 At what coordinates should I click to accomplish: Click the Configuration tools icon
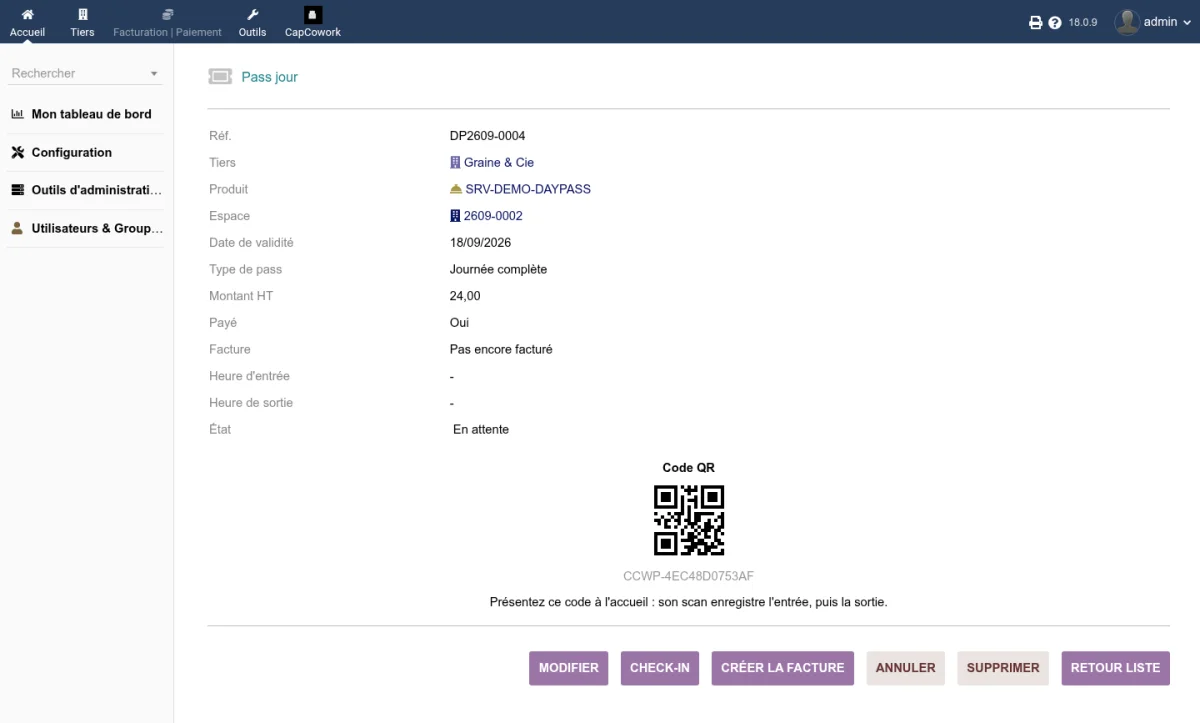[x=17, y=152]
